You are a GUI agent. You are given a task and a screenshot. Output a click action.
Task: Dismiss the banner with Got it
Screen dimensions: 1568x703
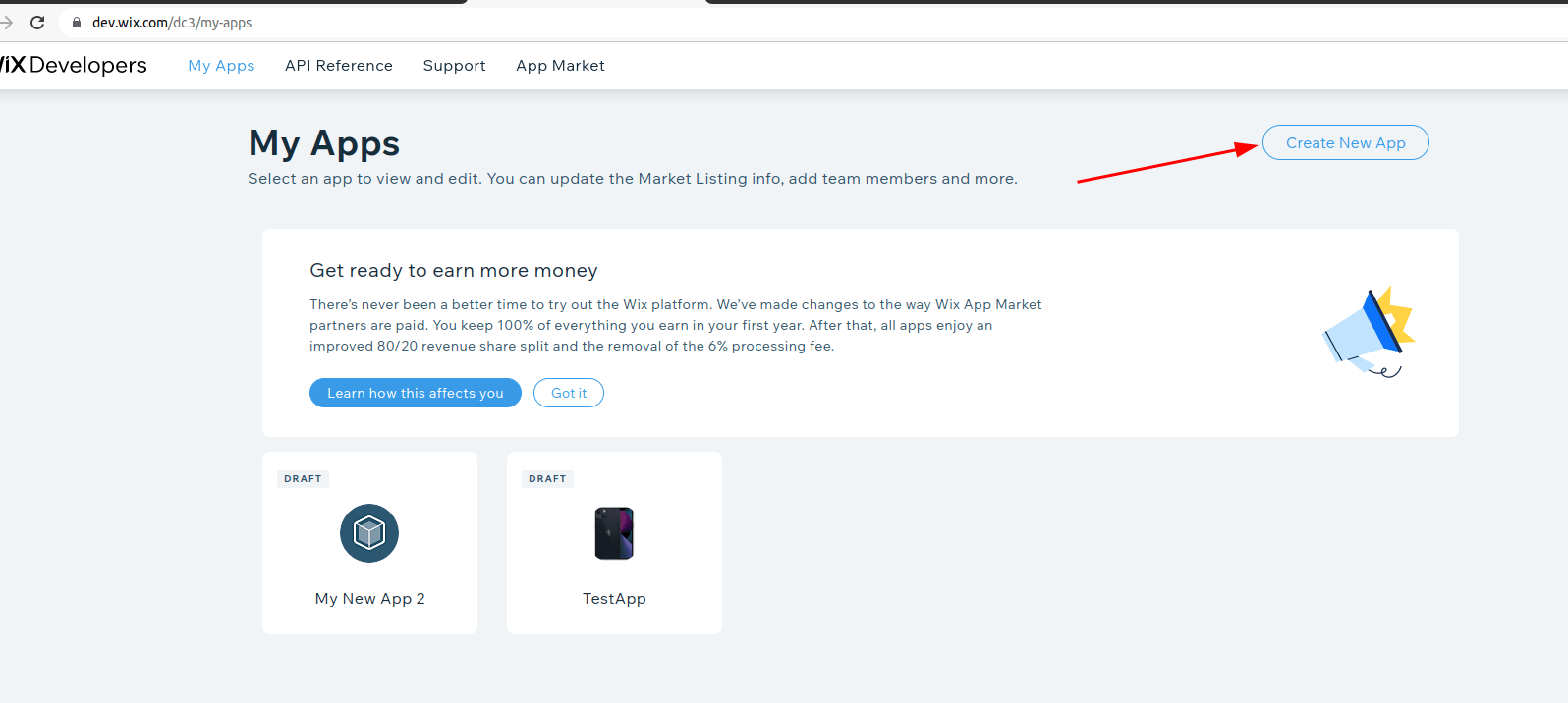click(568, 393)
